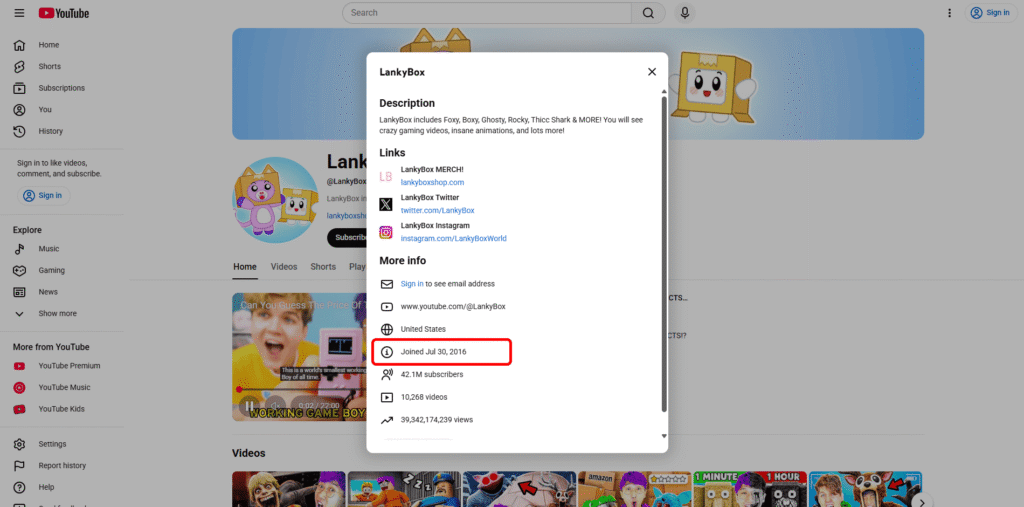Select the Shorts channel tab
1024x507 pixels.
click(323, 267)
